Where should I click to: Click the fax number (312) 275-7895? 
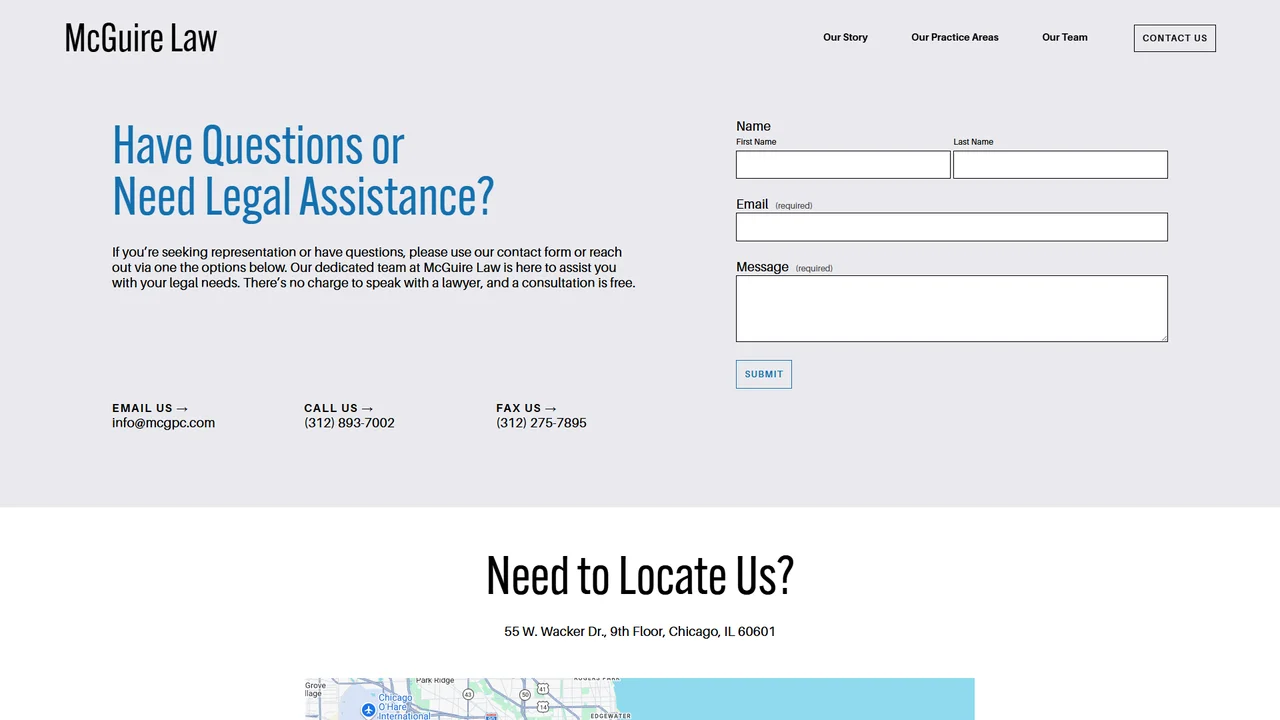(x=541, y=423)
